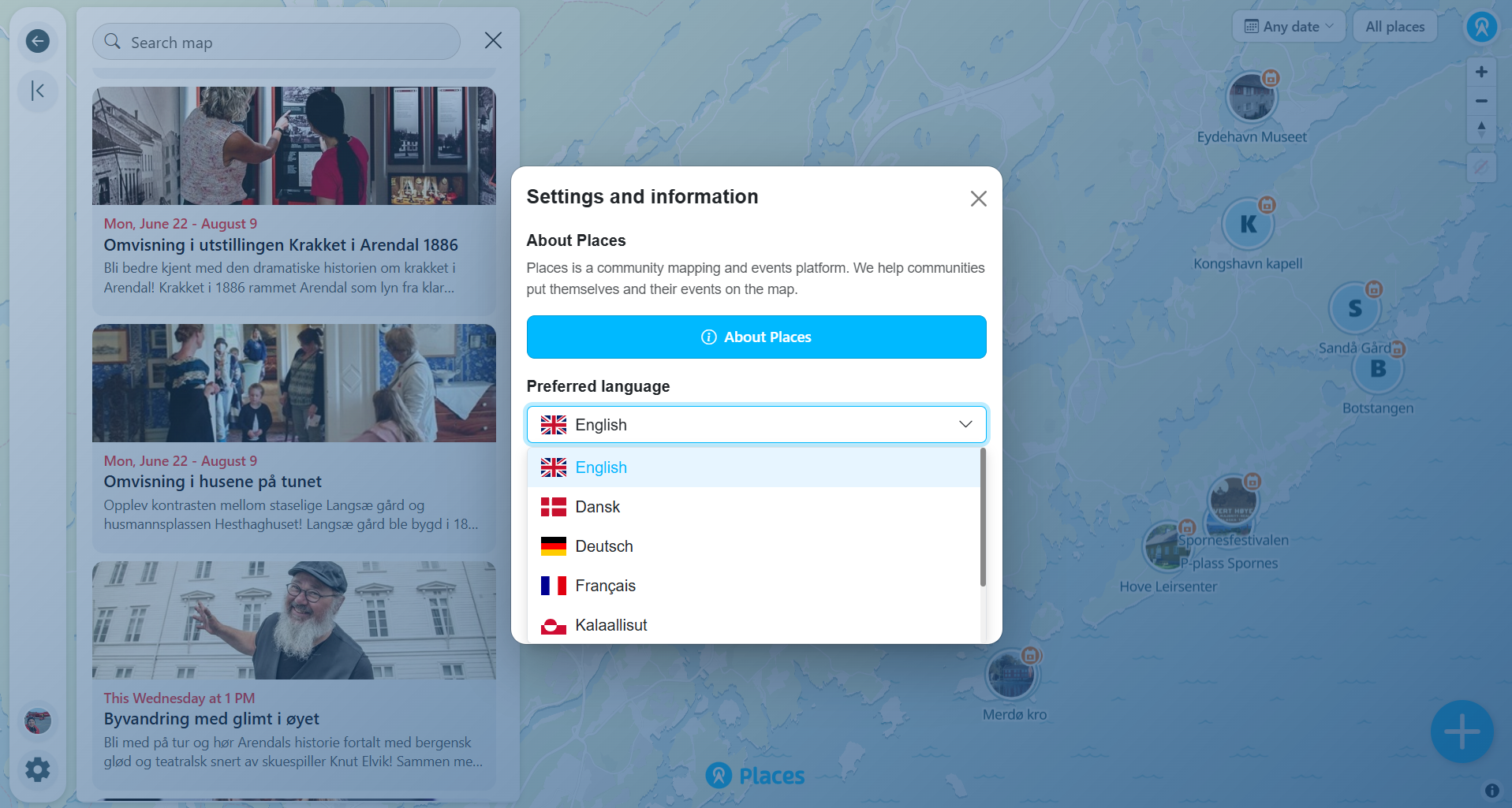Open event title Omvisning i utstillingen Krakket
Viewport: 1512px width, 808px height.
coord(281,245)
